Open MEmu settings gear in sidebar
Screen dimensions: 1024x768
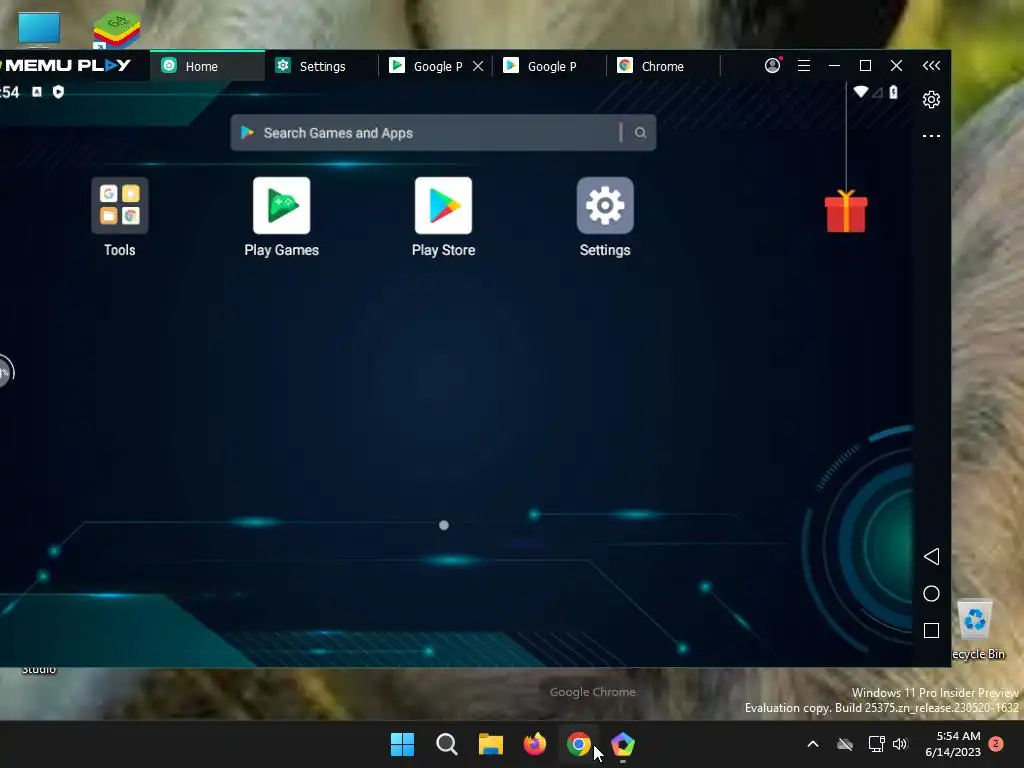coord(931,99)
